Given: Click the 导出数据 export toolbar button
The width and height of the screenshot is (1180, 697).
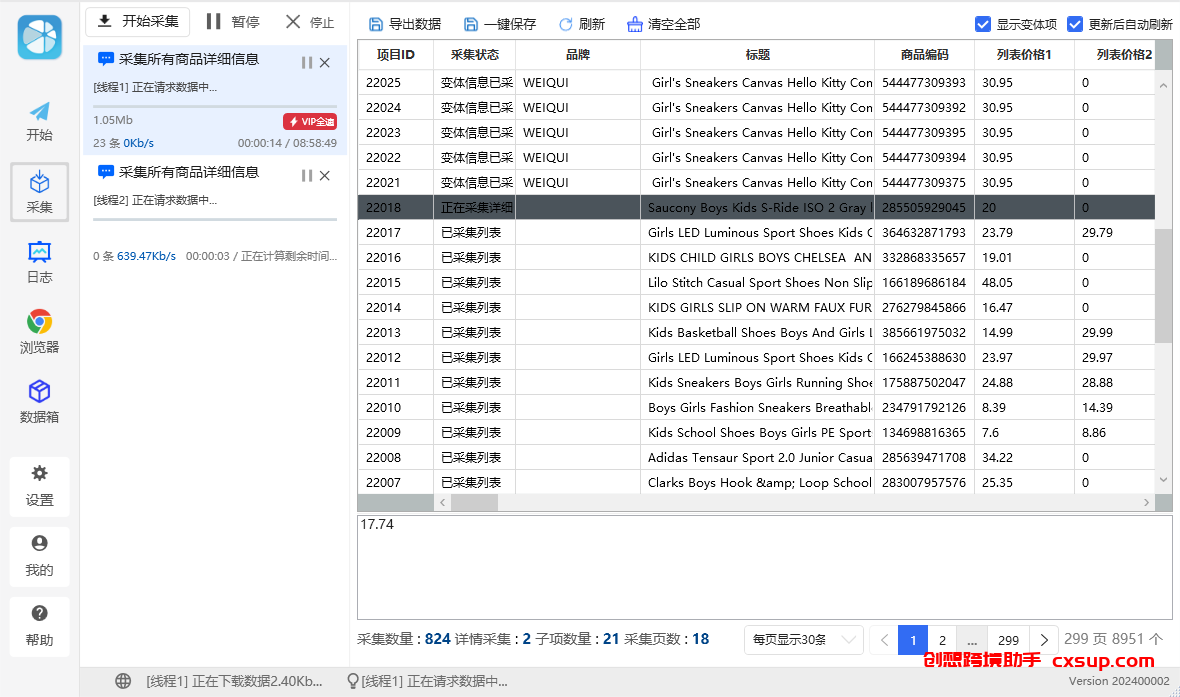Looking at the screenshot, I should click(x=405, y=24).
